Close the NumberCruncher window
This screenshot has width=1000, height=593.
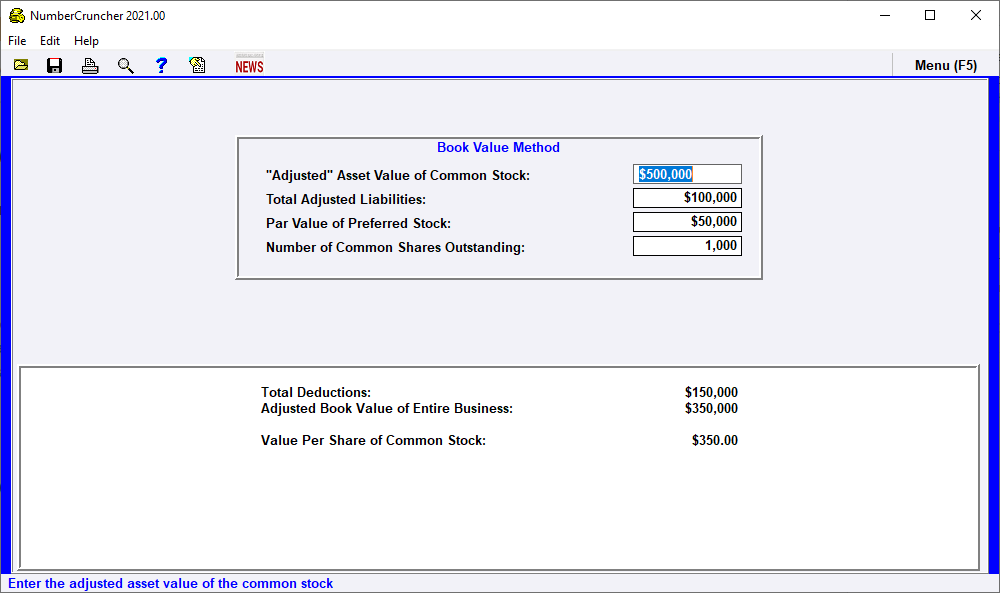click(x=976, y=15)
